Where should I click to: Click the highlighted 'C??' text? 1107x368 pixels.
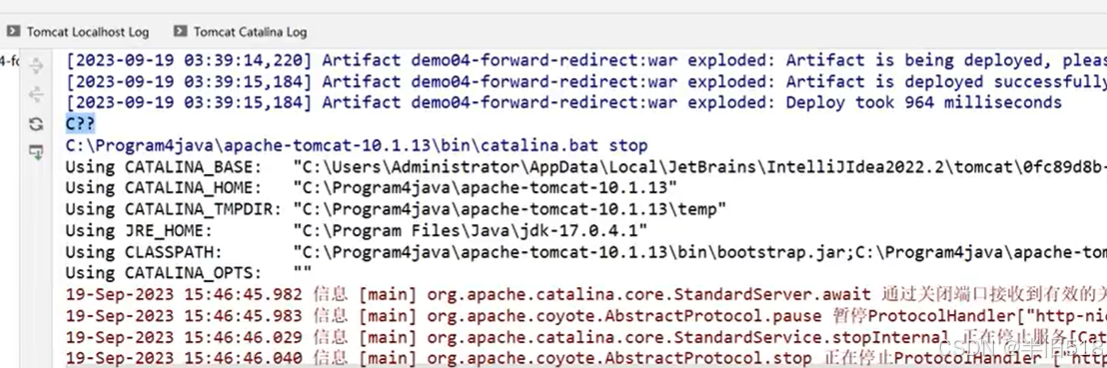point(80,124)
